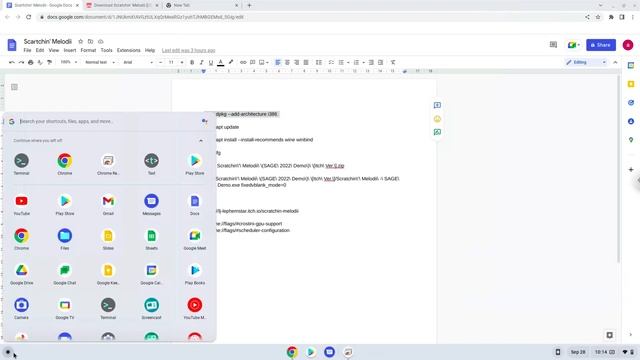
Task: Click the launcher search field
Action: pos(108,121)
